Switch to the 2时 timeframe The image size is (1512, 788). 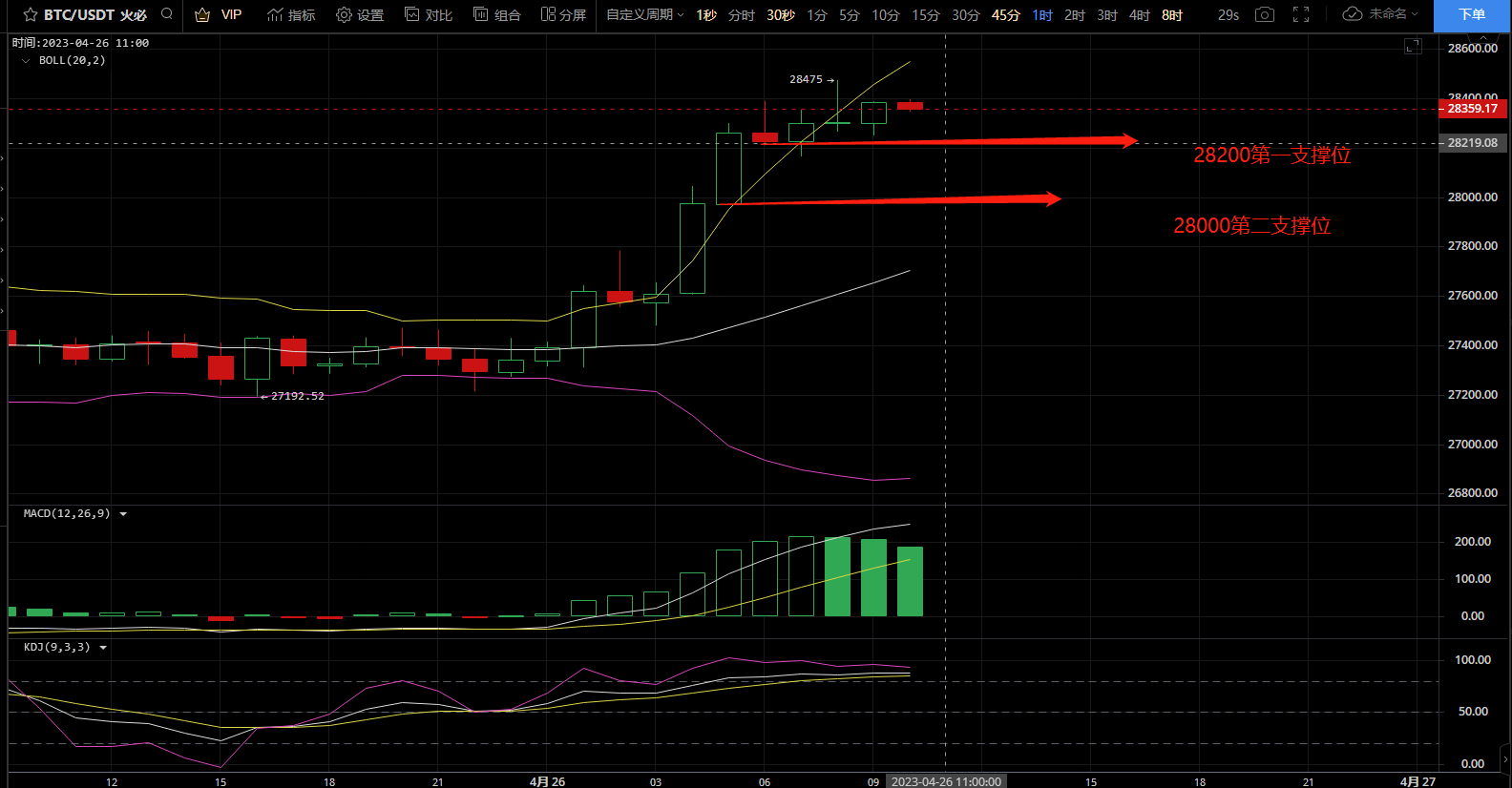pos(1075,15)
